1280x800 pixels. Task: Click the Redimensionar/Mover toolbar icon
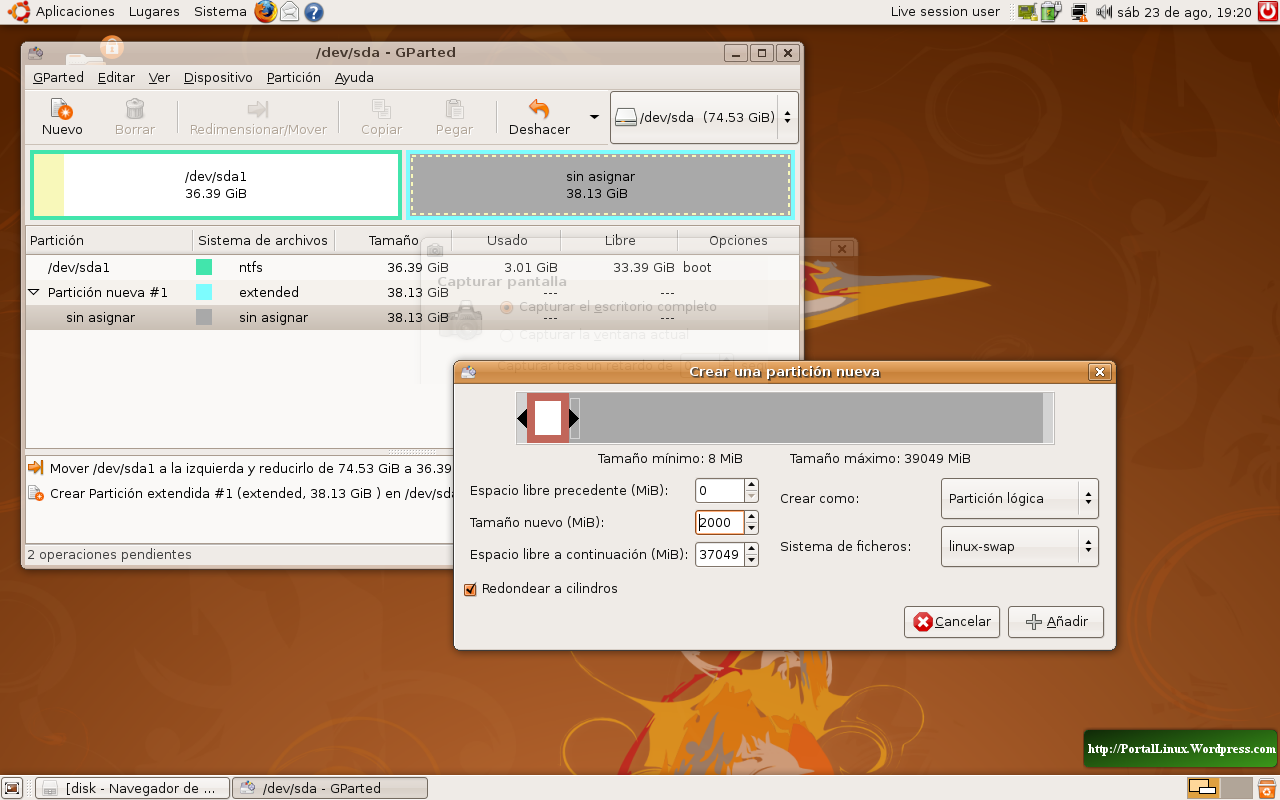point(258,109)
